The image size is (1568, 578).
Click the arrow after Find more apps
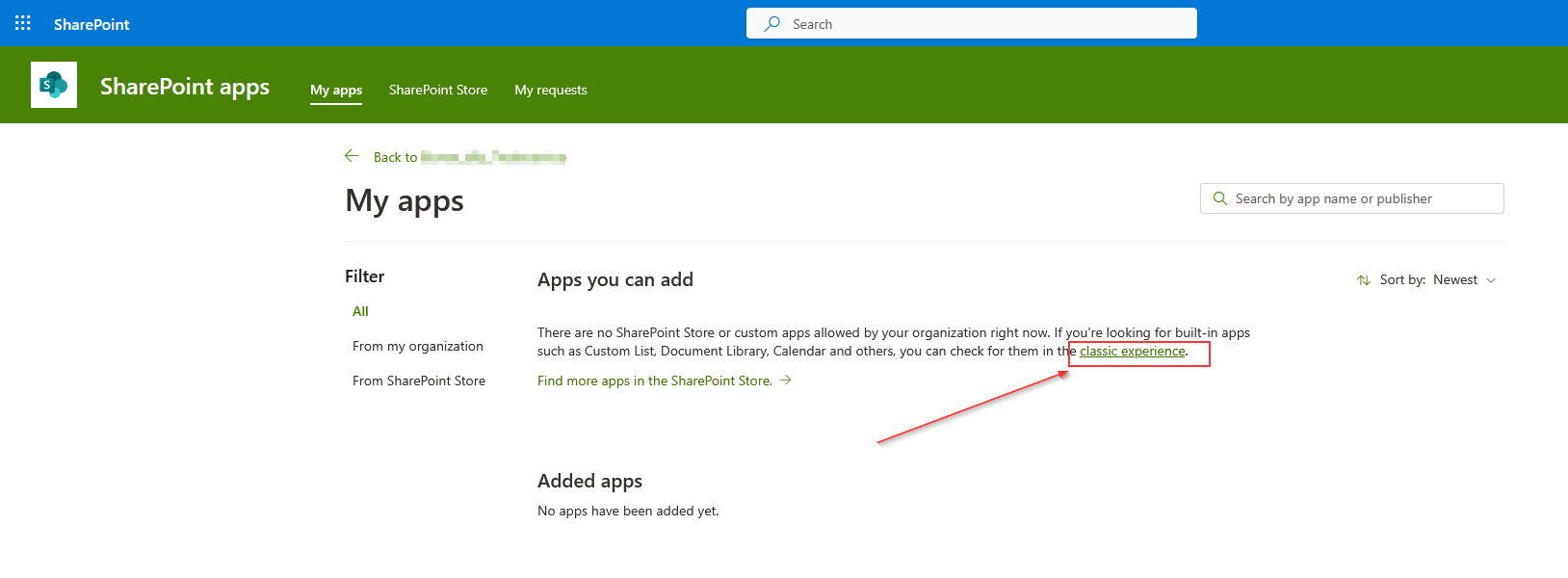pyautogui.click(x=786, y=381)
